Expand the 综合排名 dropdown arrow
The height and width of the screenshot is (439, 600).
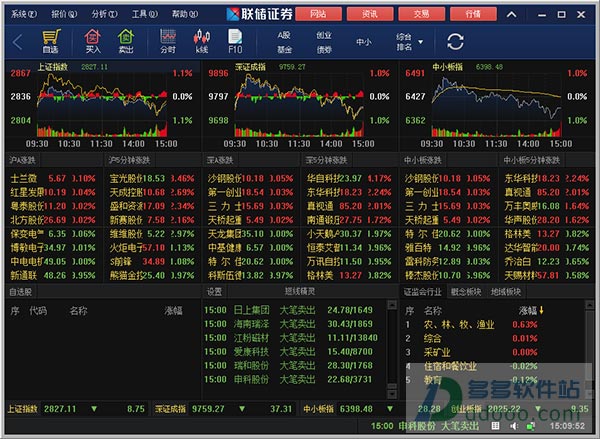coord(421,42)
